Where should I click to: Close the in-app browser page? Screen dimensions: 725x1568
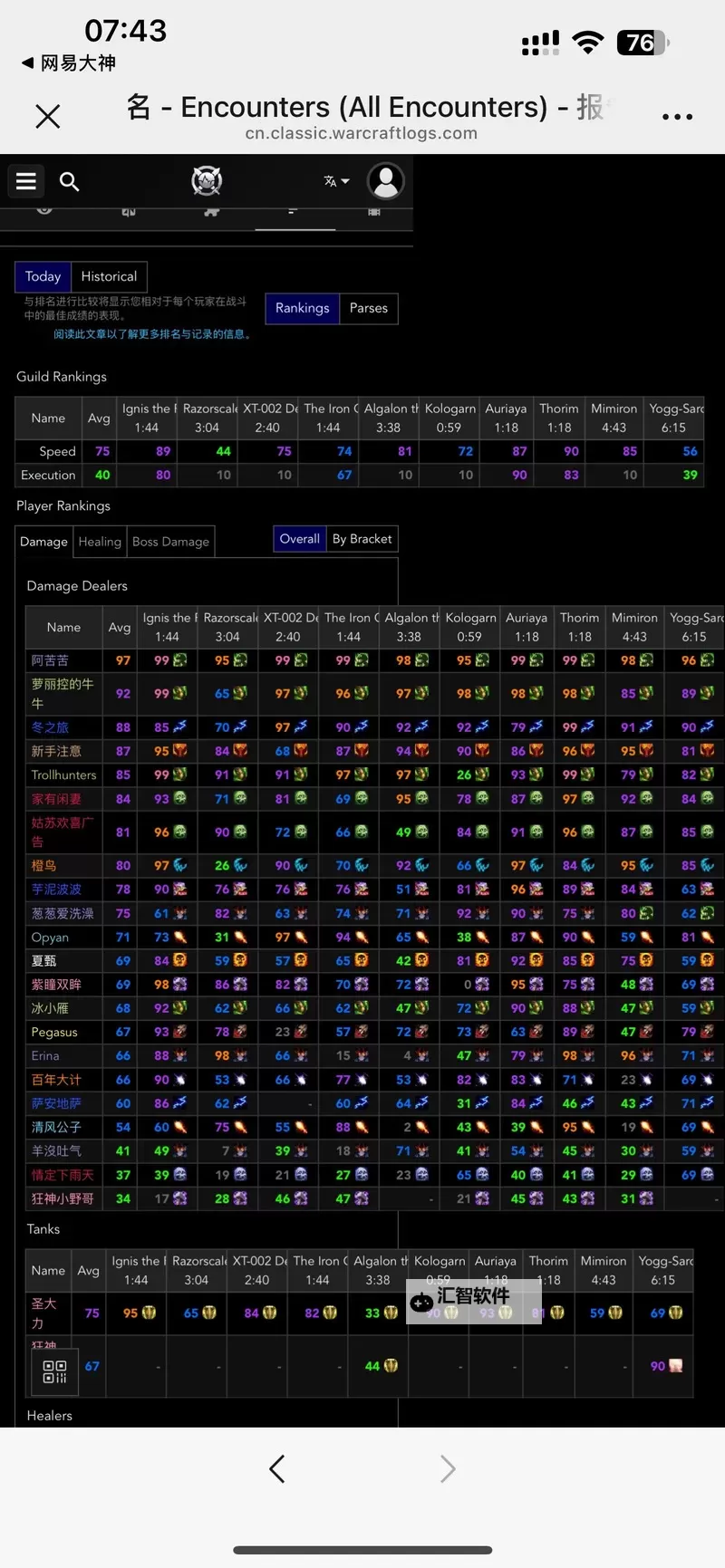tap(47, 116)
